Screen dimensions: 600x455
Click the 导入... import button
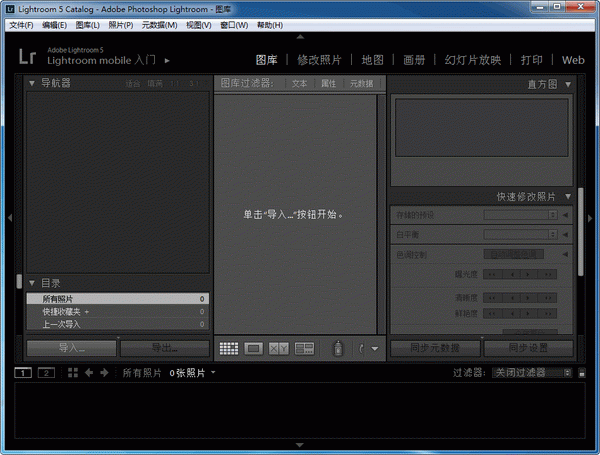tap(72, 348)
